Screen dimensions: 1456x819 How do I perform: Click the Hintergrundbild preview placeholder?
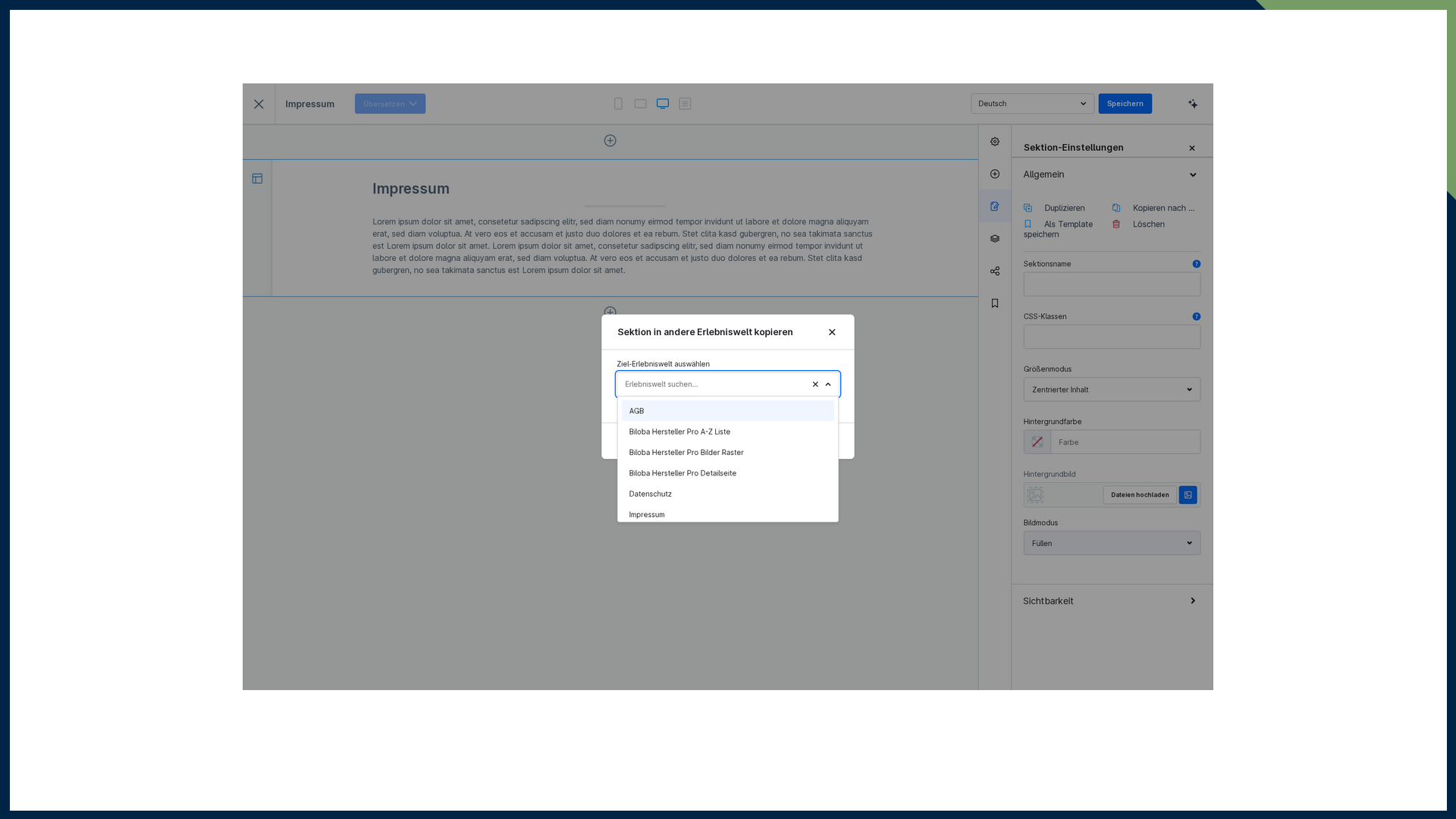coord(1035,495)
